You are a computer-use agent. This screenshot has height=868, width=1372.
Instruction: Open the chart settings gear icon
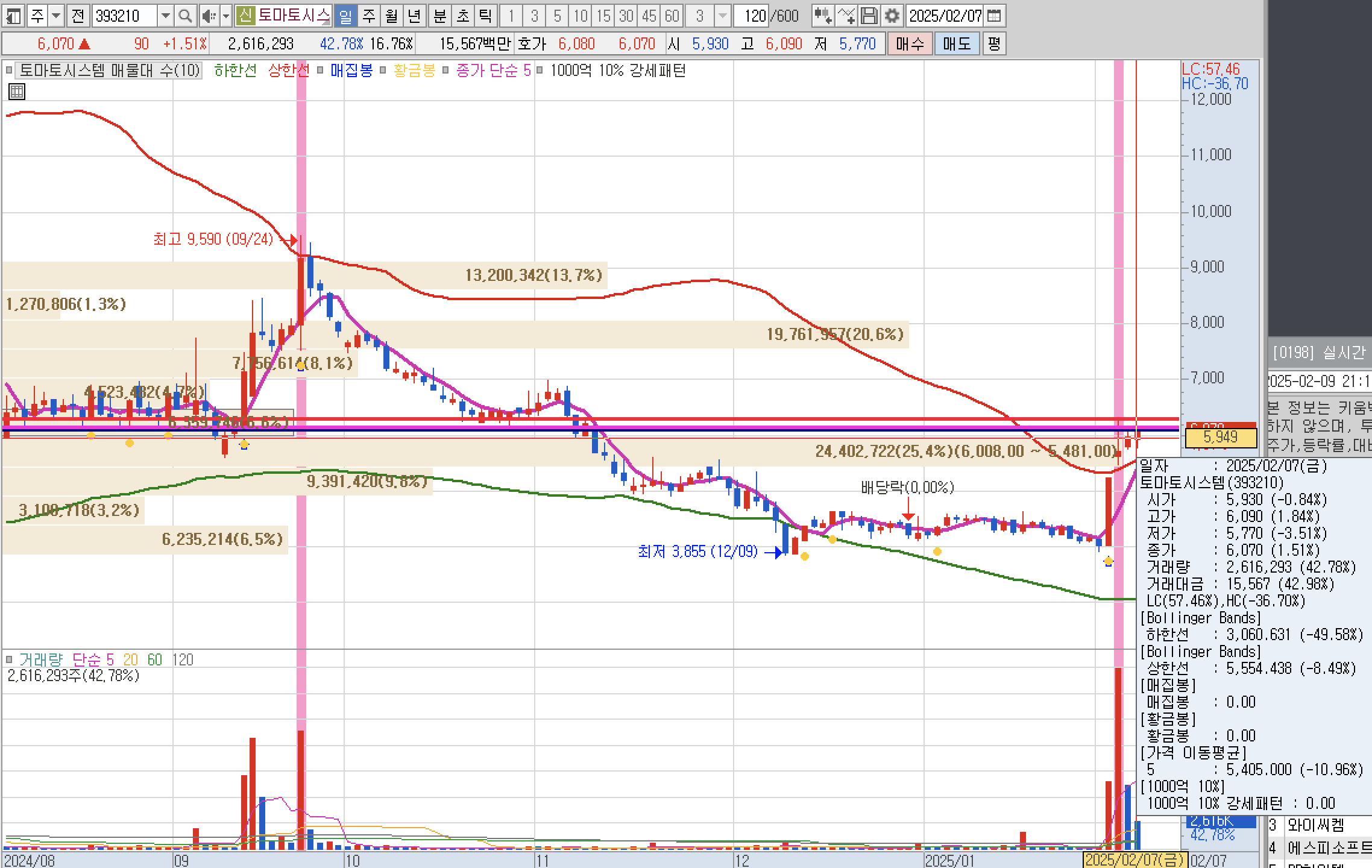892,16
